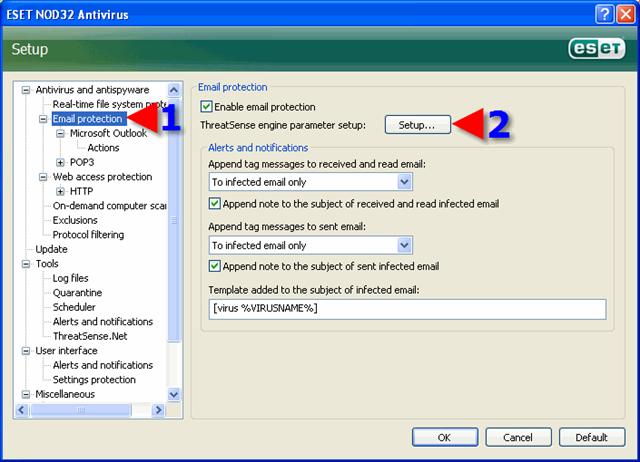Open ThreatSense engine Setup button

[418, 125]
